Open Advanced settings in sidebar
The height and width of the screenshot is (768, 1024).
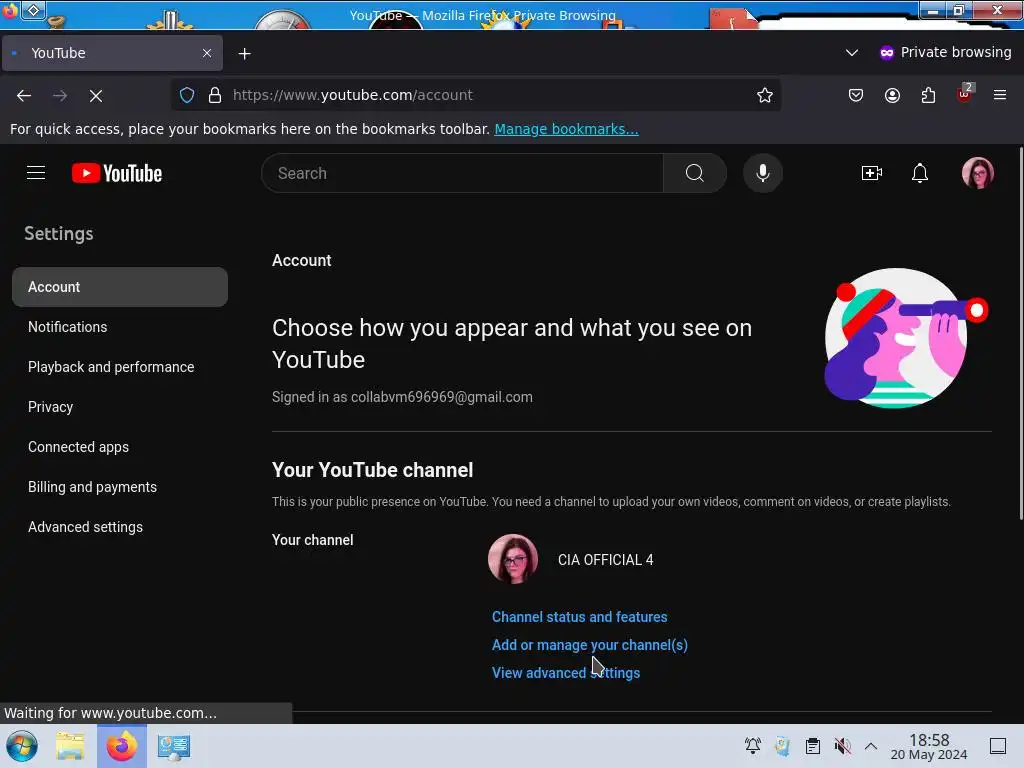(85, 527)
